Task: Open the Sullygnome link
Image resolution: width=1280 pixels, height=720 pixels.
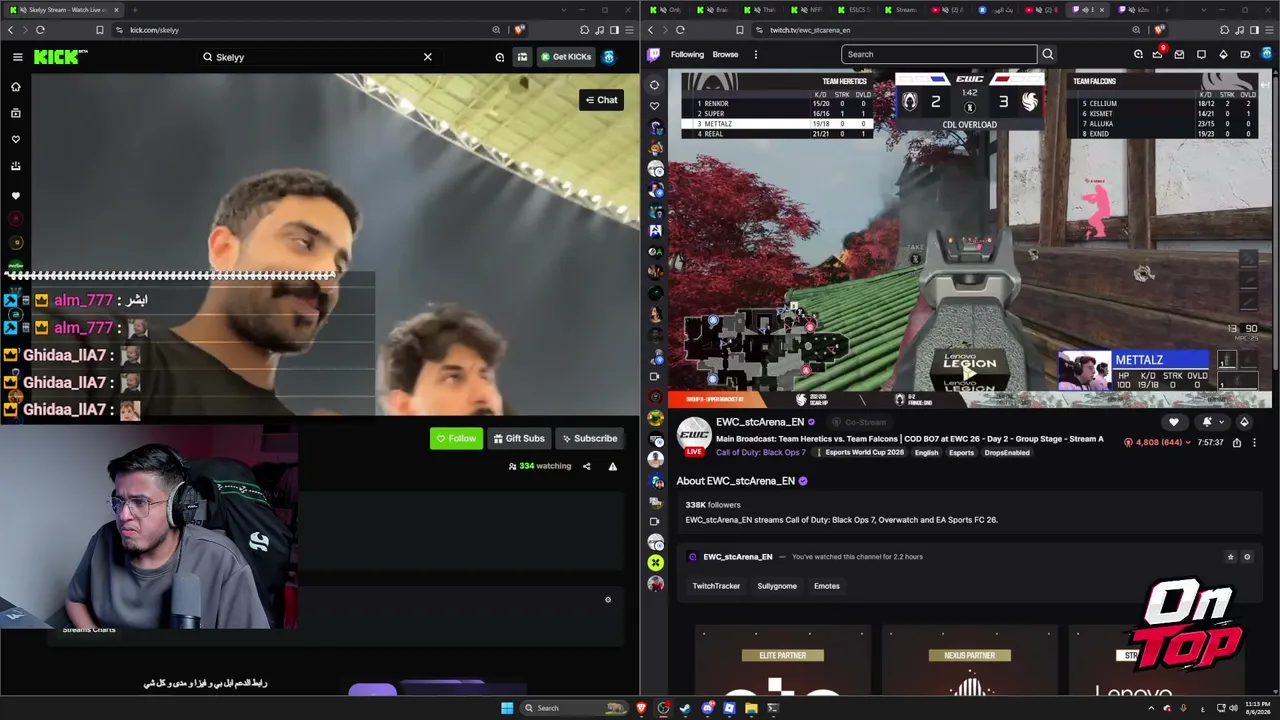Action: tap(777, 586)
